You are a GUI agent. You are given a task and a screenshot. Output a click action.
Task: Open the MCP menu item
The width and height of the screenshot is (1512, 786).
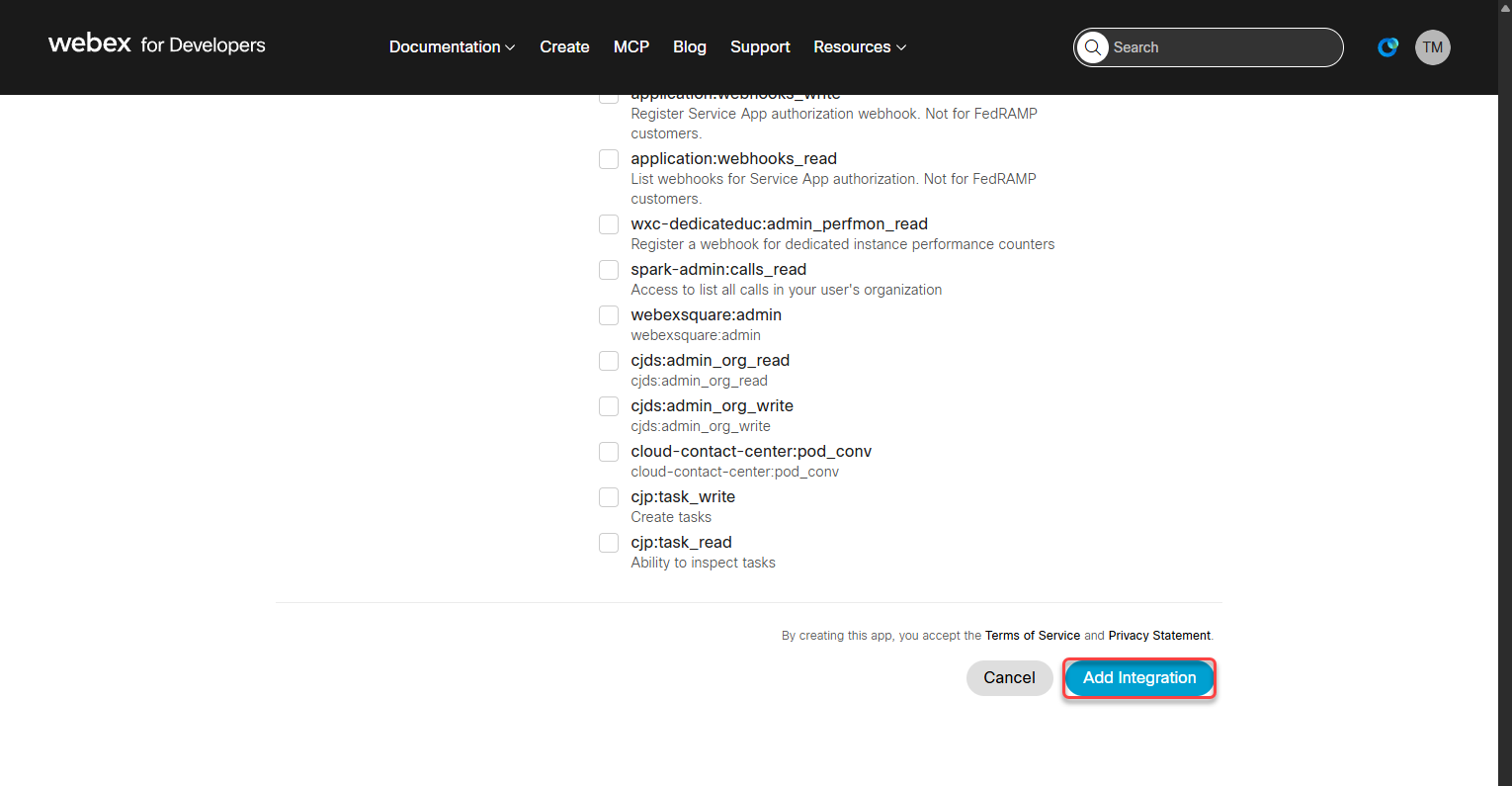[x=631, y=46]
